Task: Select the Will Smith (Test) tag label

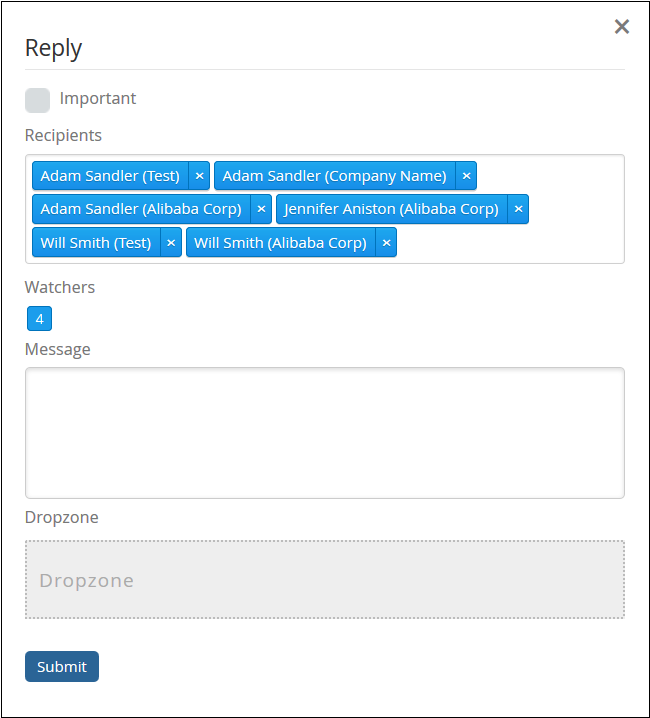Action: [x=96, y=243]
